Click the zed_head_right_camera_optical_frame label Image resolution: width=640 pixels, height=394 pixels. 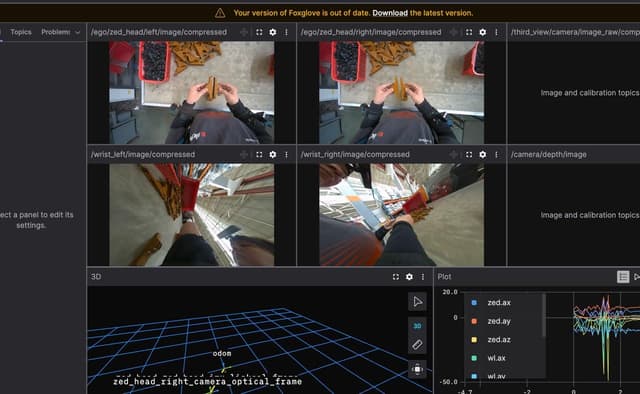click(x=207, y=381)
